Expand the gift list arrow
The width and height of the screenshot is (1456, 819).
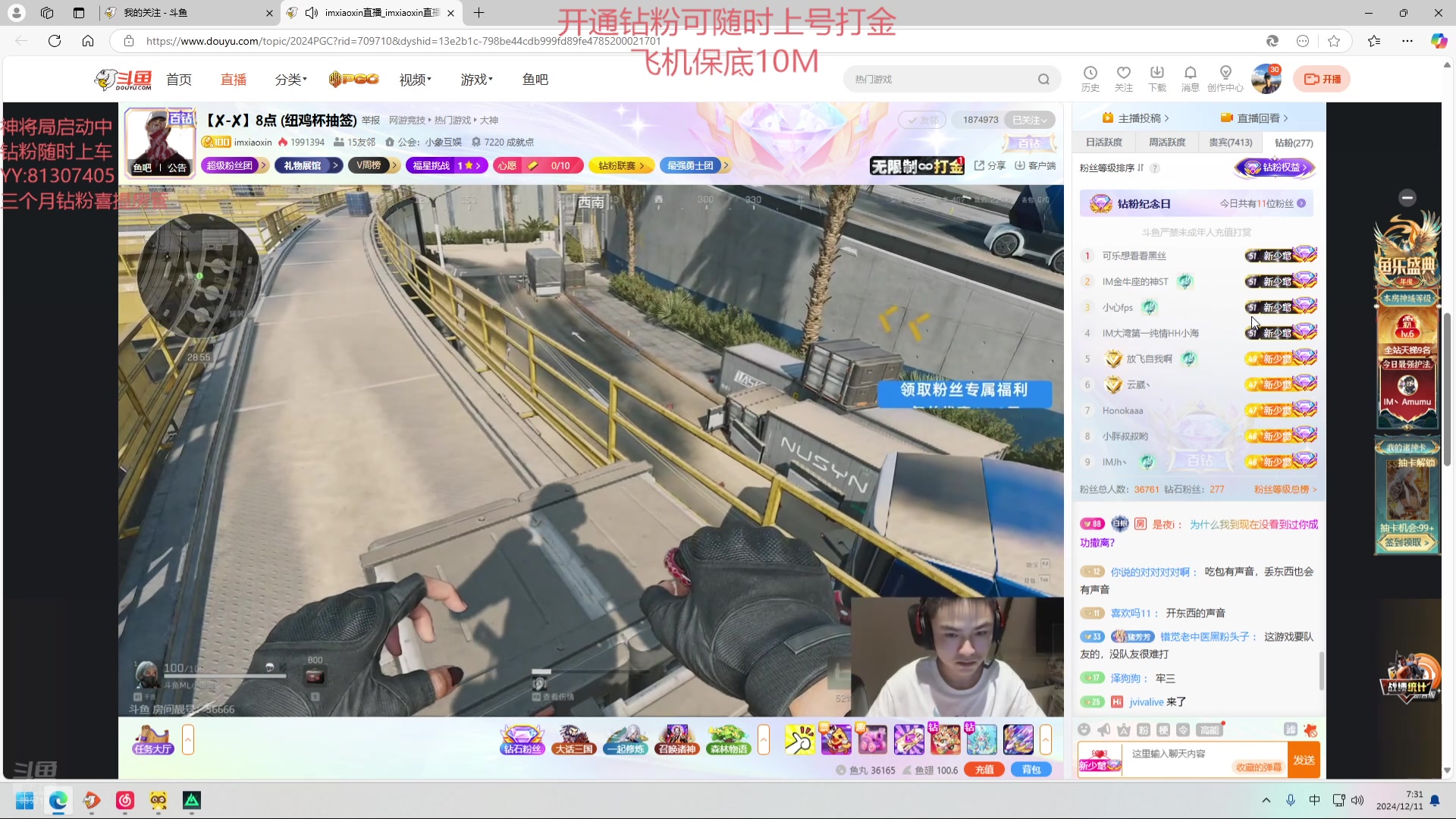[x=1046, y=740]
